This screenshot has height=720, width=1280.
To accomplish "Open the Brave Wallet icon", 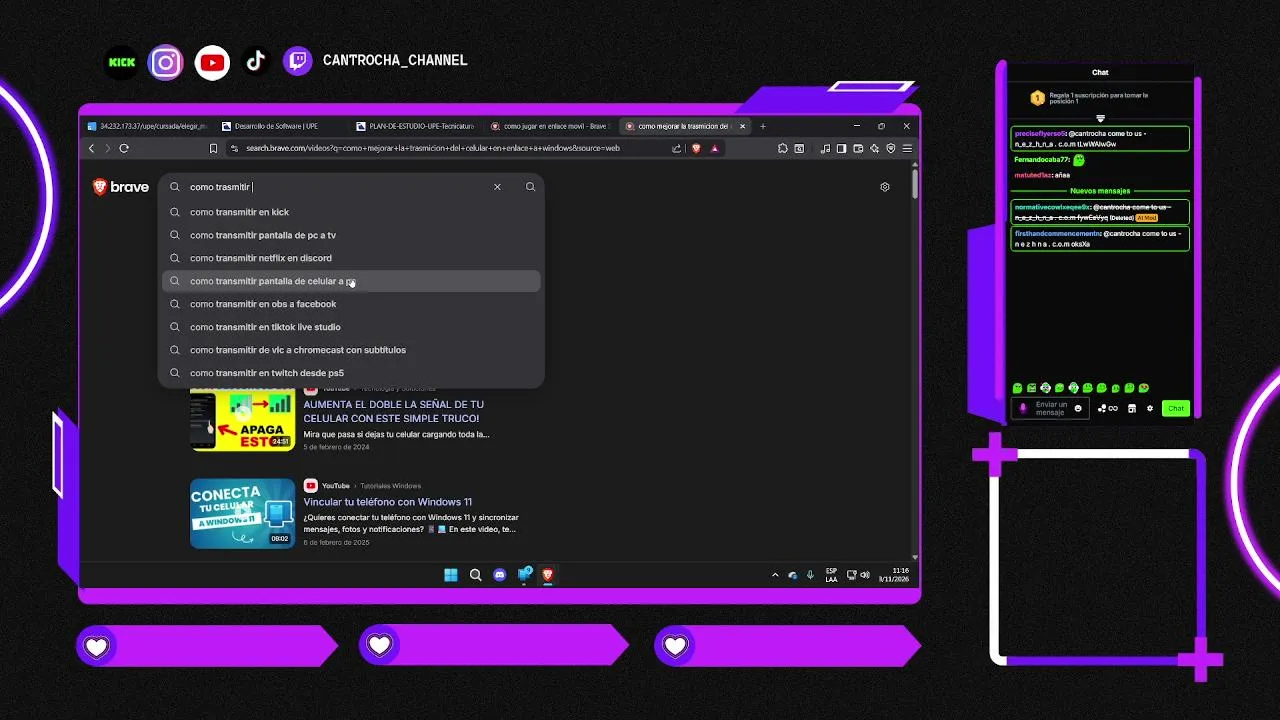I will [x=858, y=148].
